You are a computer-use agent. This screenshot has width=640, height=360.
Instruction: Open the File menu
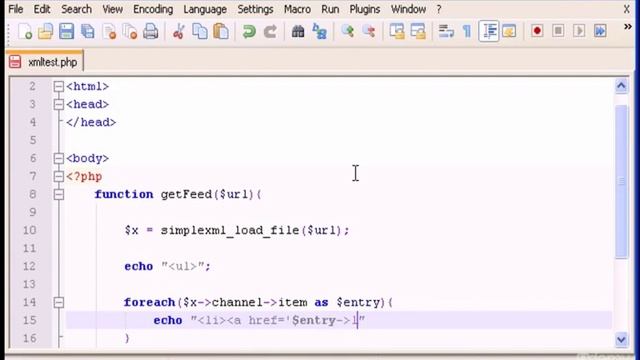click(x=16, y=9)
